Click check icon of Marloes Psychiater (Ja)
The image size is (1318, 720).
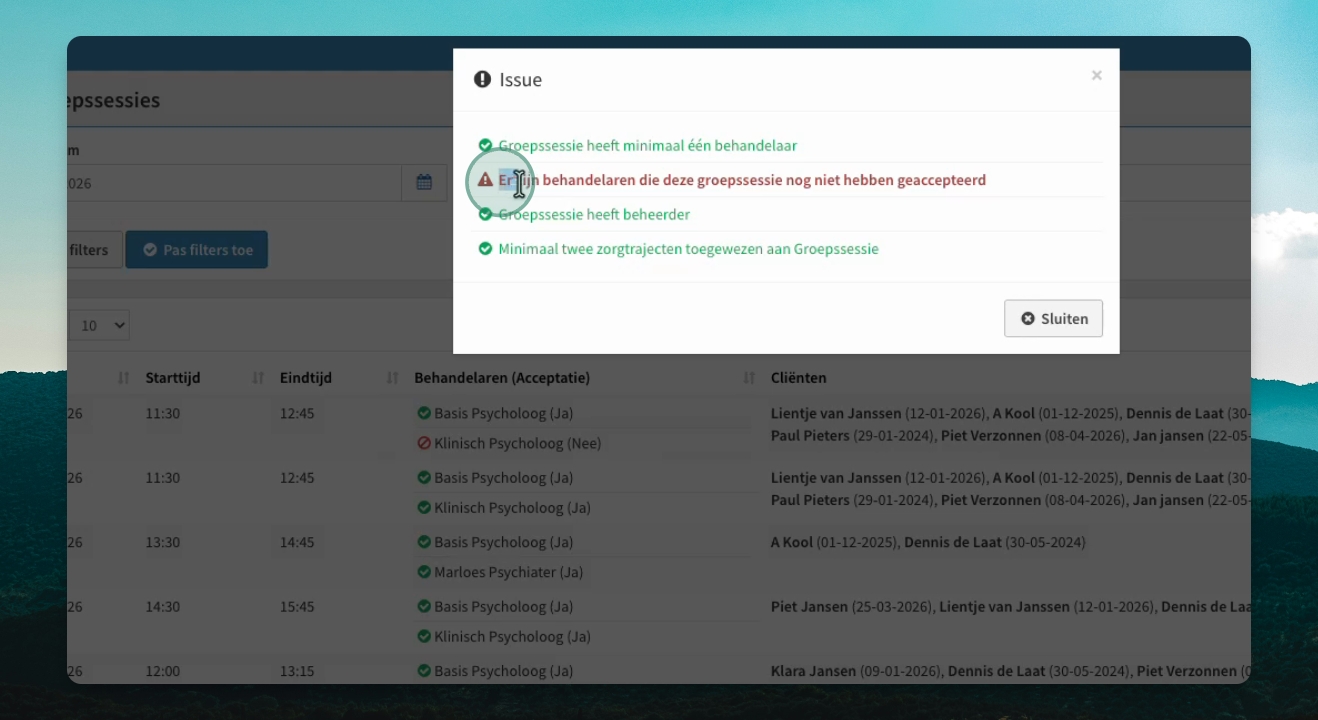(424, 572)
